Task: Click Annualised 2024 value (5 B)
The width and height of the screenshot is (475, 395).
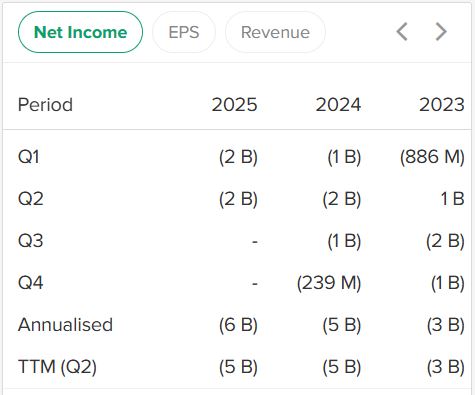Action: (x=342, y=325)
